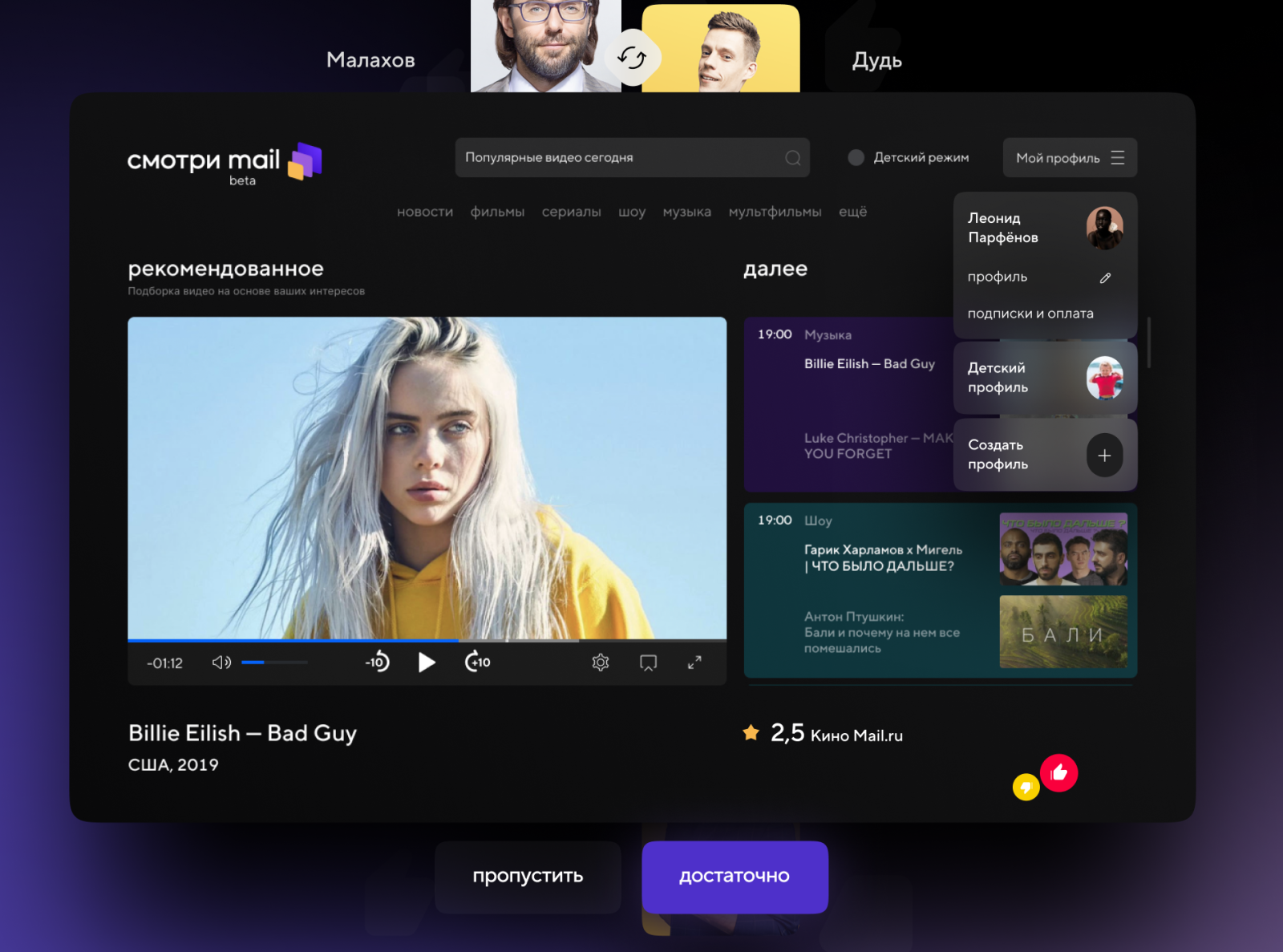Screen dimensions: 1283x952
Task: Click the pencil edit icon next to профиль
Action: [x=1105, y=277]
